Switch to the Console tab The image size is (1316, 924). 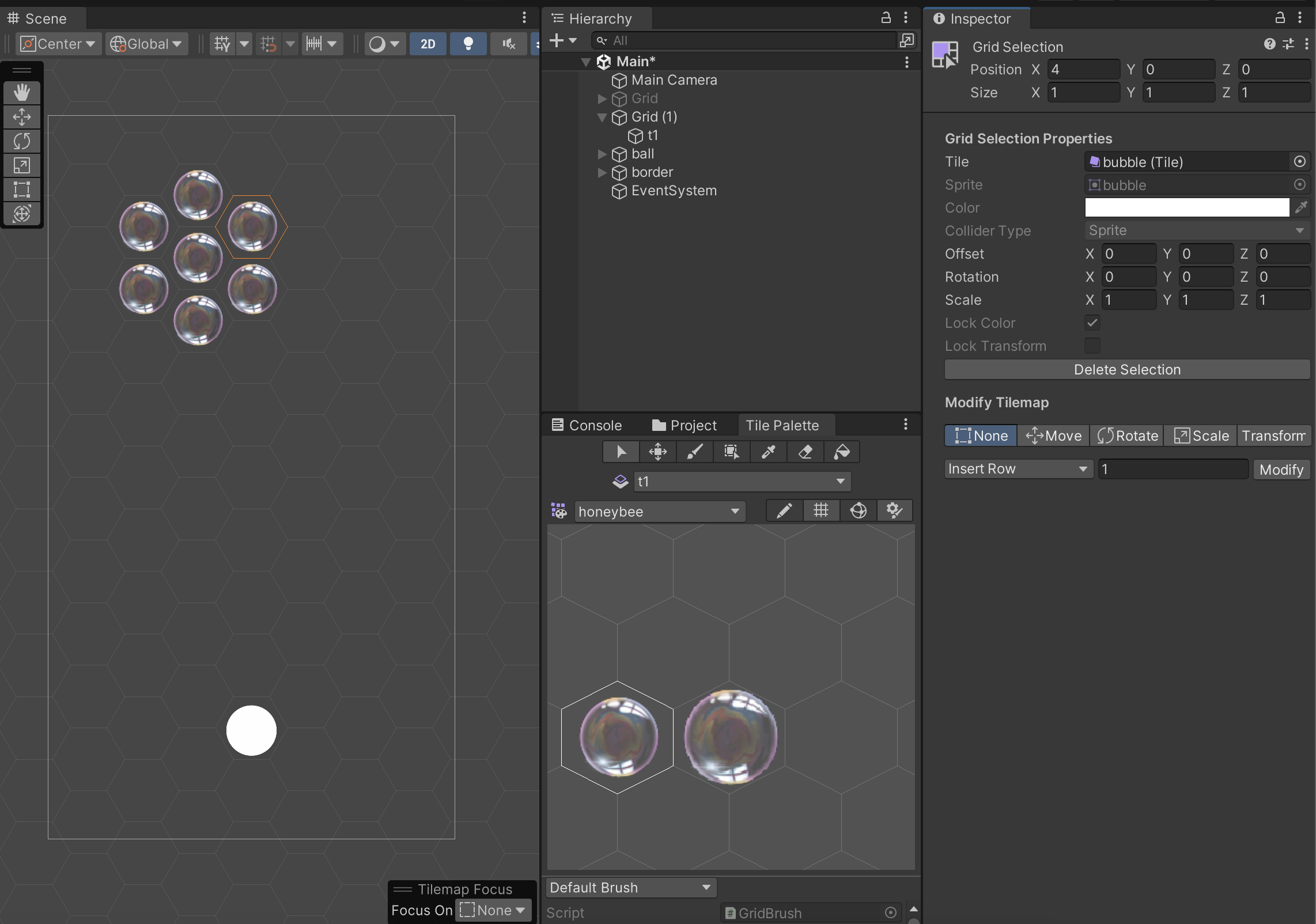[x=587, y=425]
